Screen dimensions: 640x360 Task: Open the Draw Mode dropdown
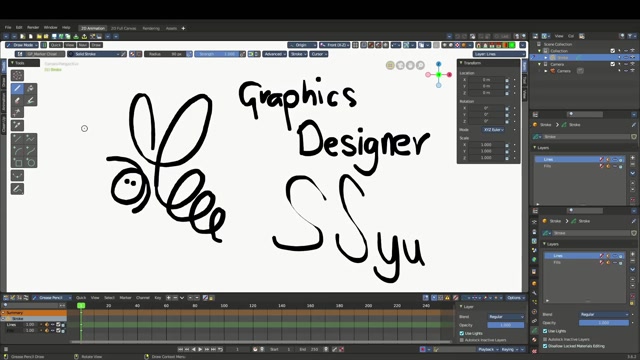[x=22, y=45]
